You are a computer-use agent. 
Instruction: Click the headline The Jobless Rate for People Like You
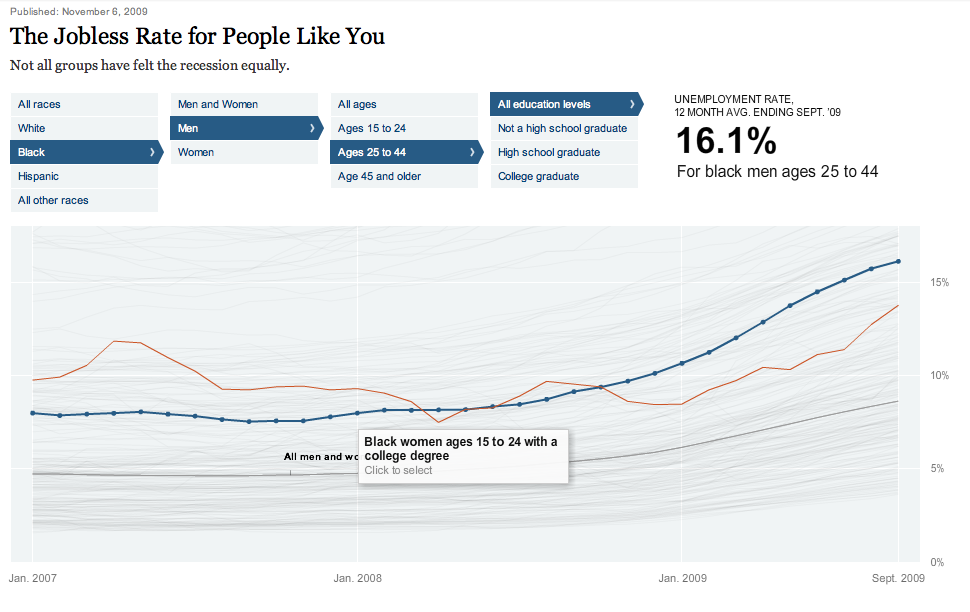click(196, 37)
